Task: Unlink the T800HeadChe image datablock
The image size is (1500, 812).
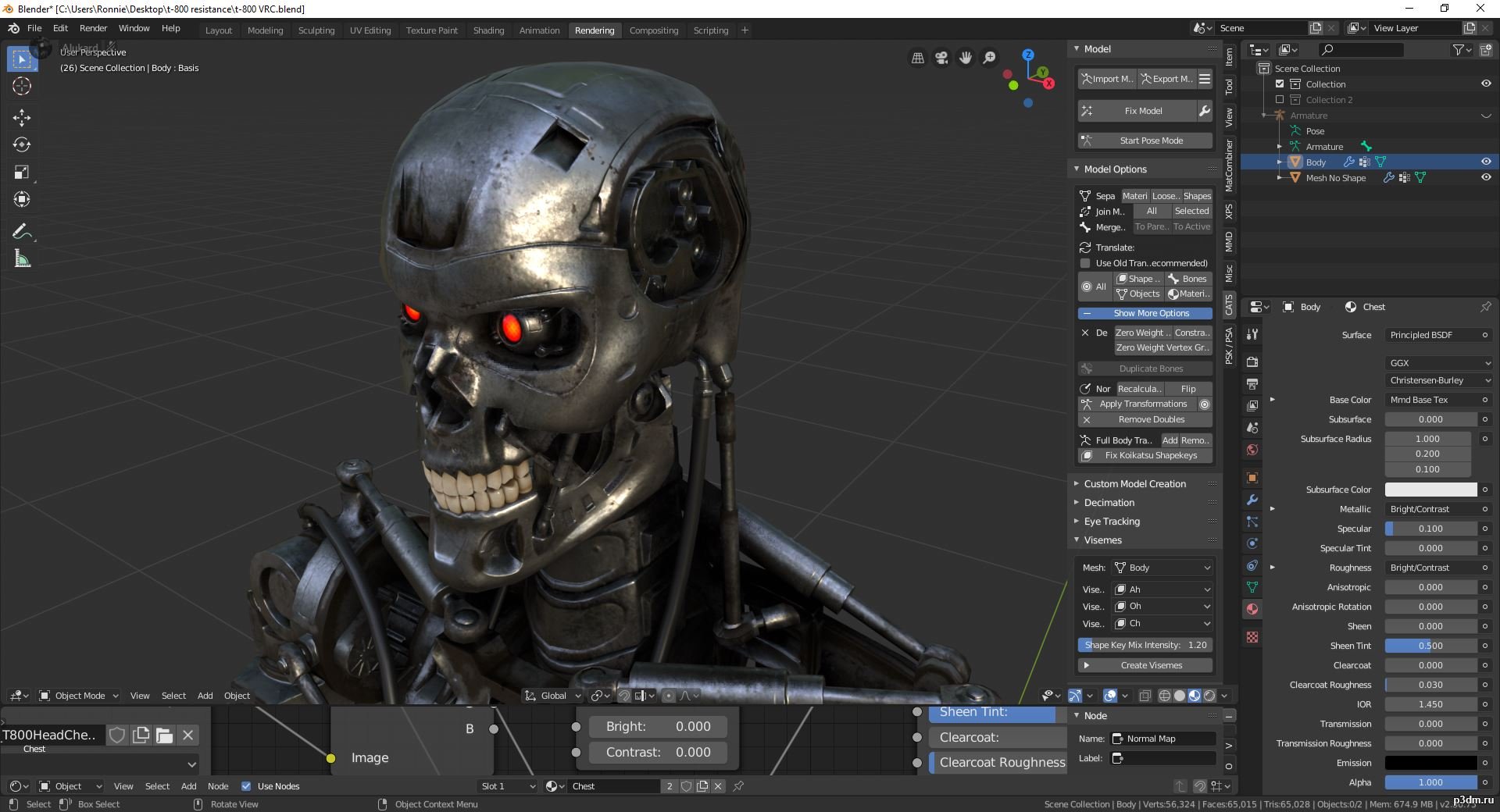Action: (188, 735)
